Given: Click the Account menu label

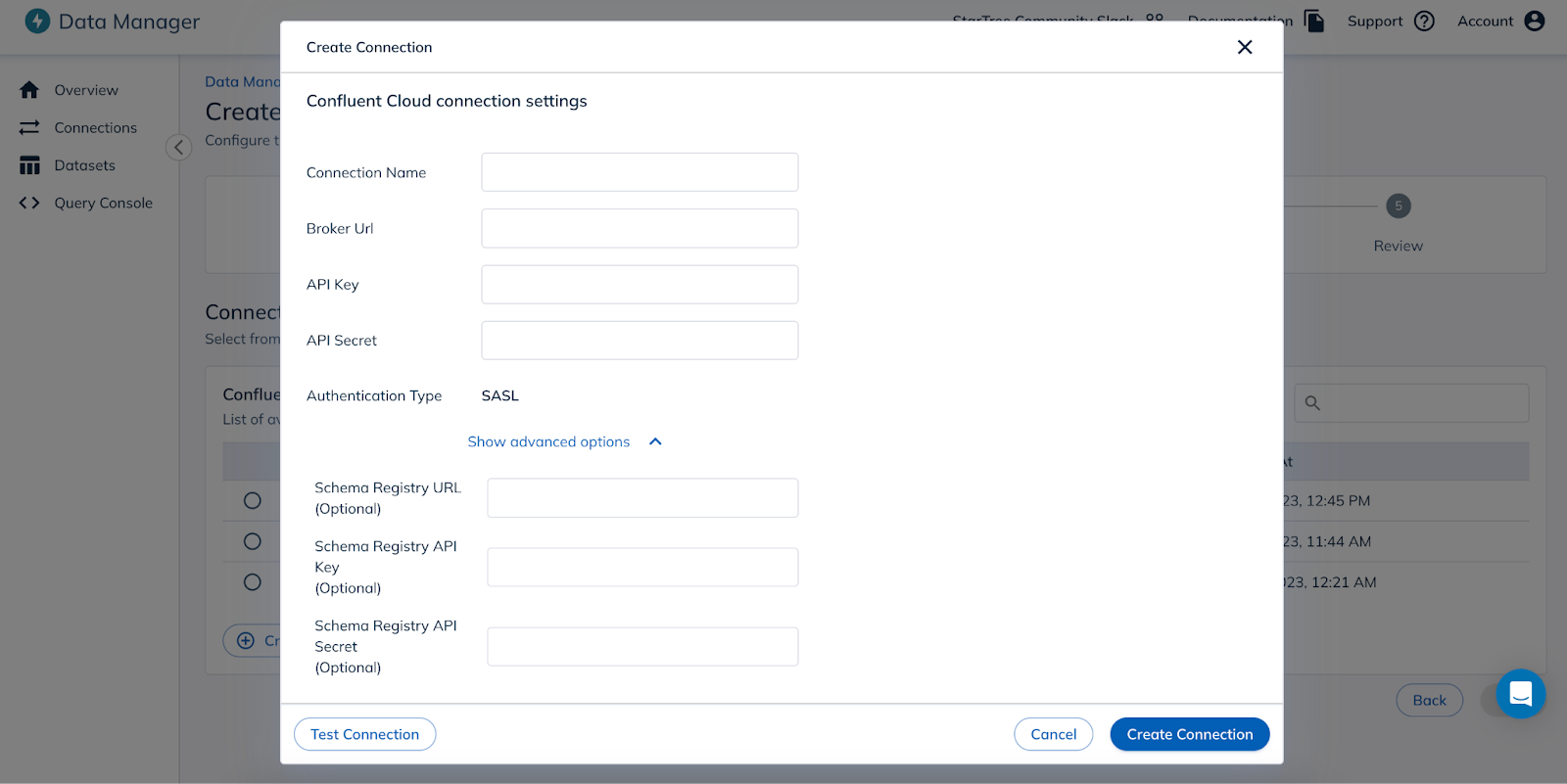Looking at the screenshot, I should point(1485,21).
